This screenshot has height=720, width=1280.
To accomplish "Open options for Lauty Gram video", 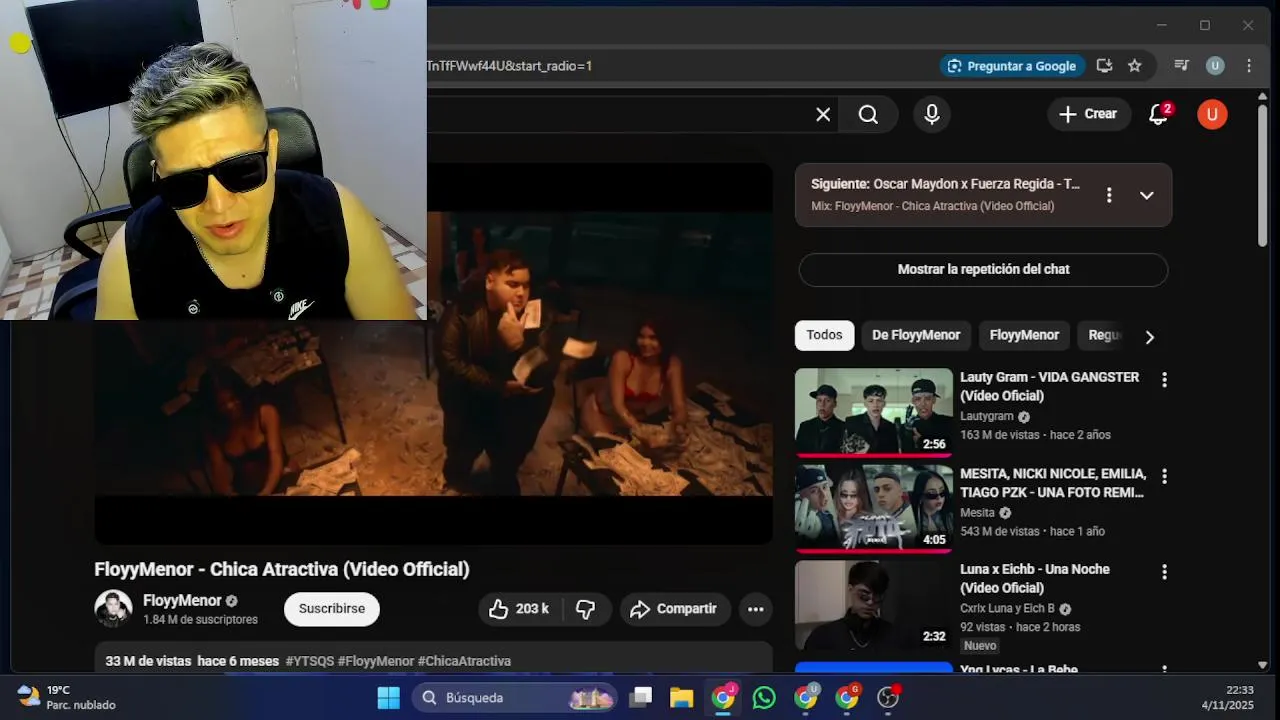I will [x=1164, y=380].
